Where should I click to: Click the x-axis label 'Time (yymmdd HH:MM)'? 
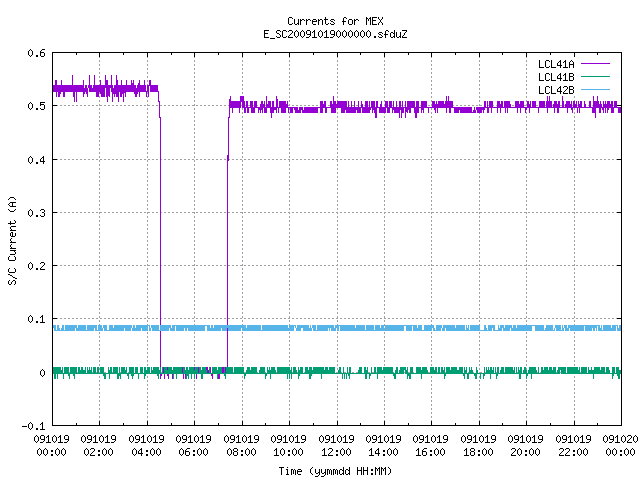click(x=335, y=471)
